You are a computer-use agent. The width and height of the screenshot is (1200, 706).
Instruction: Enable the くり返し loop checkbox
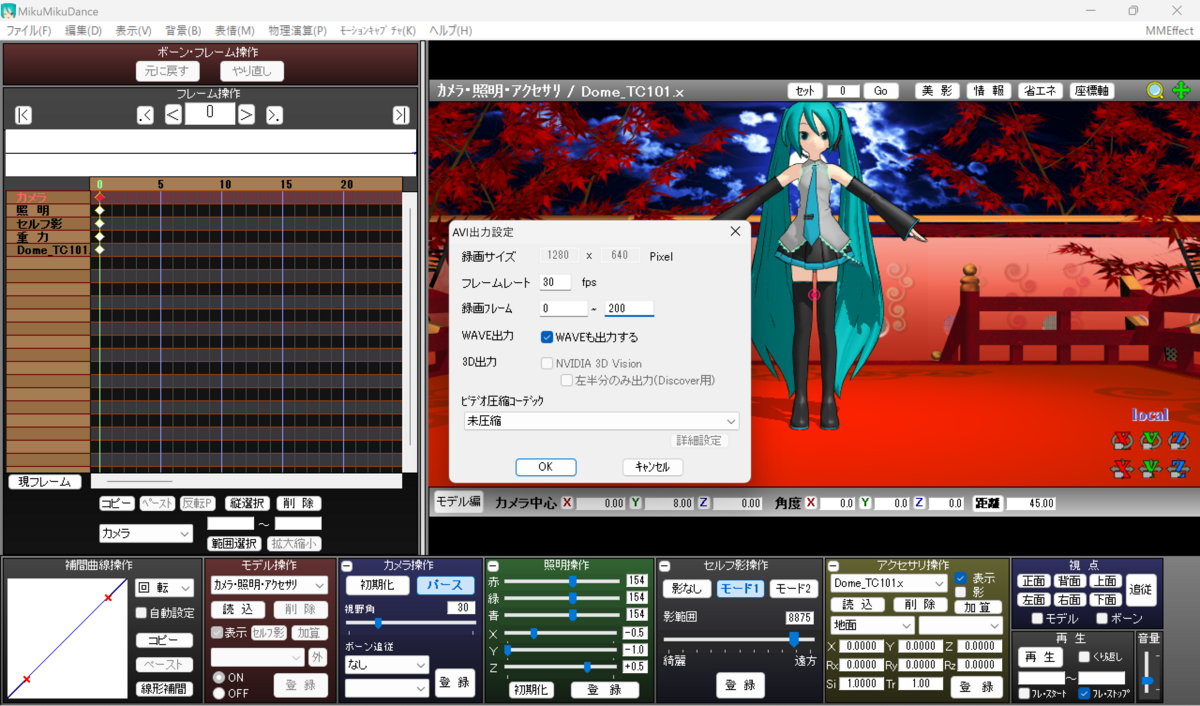1085,657
